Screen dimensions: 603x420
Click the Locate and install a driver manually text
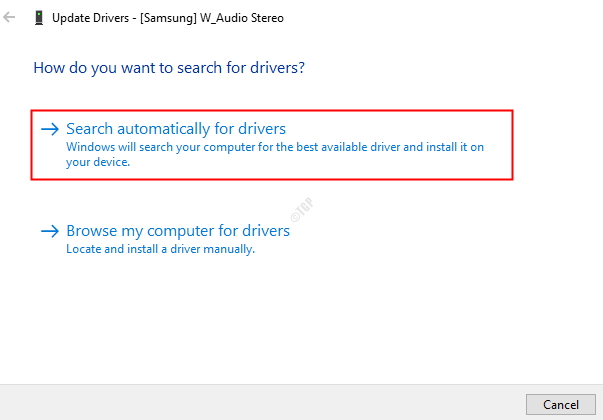(160, 249)
